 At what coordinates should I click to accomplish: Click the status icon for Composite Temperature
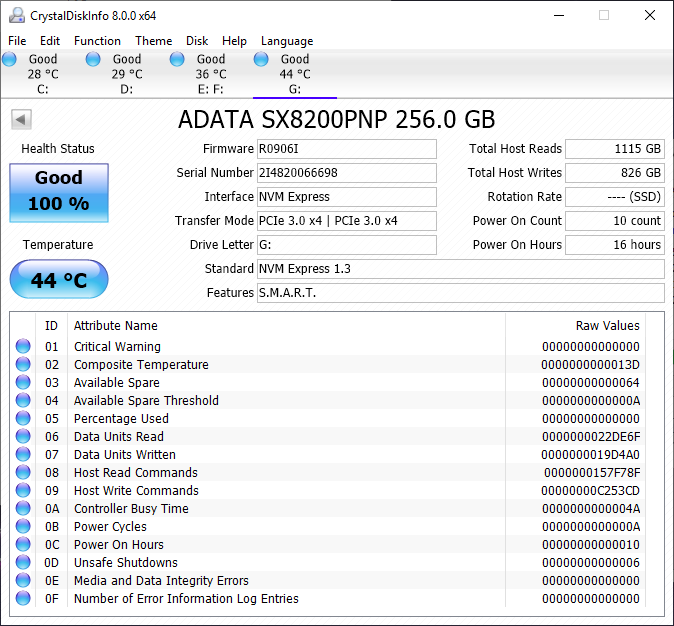point(23,364)
